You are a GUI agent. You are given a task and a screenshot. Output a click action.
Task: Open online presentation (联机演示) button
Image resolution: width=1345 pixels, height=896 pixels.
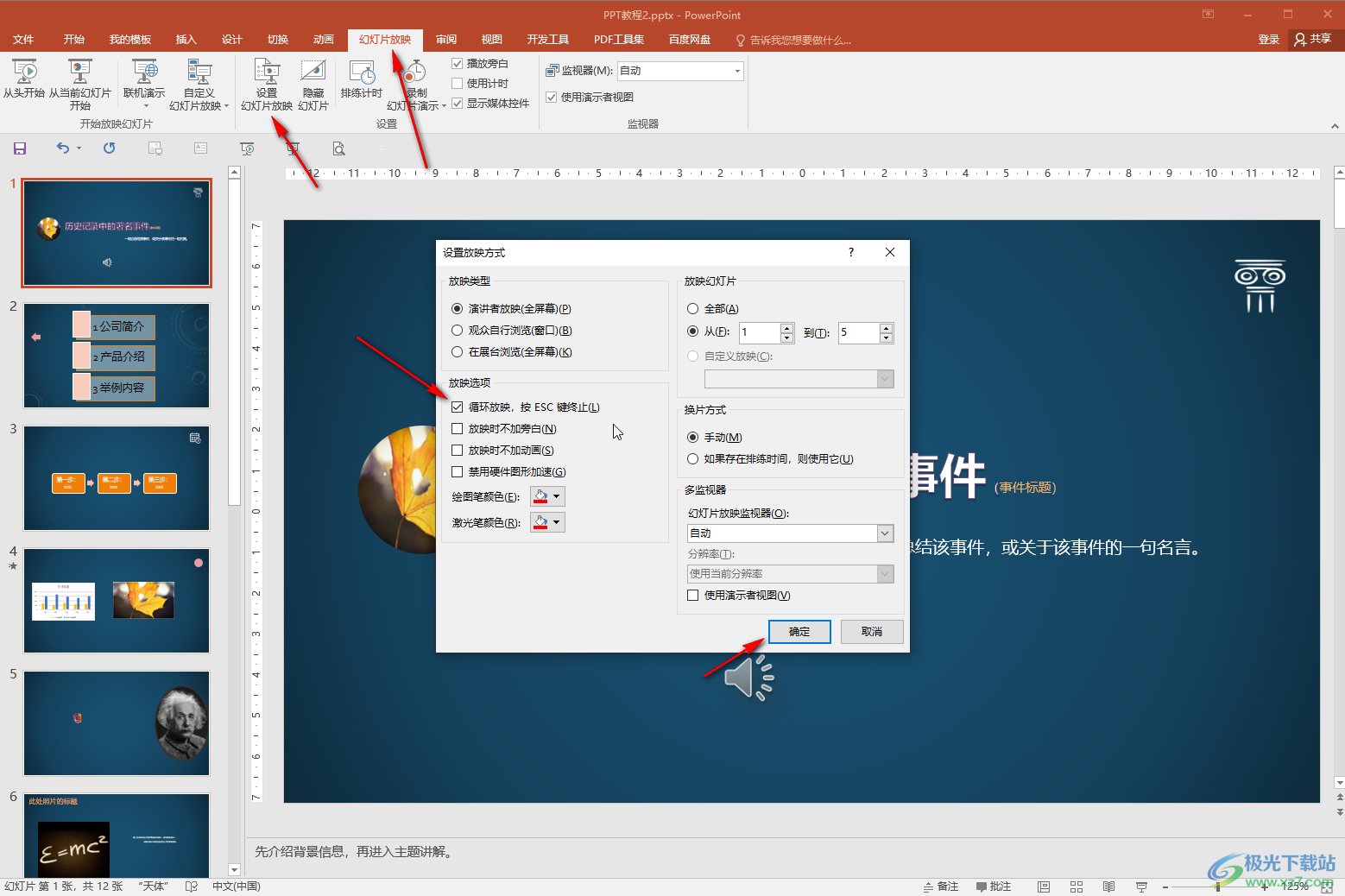pos(144,83)
